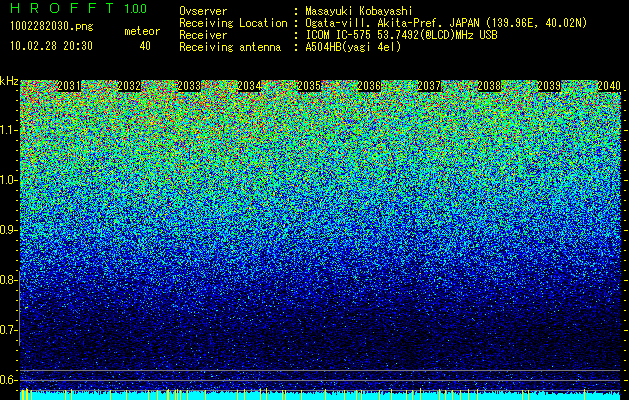
Task: Click the meteor count value 40
Action: point(145,46)
